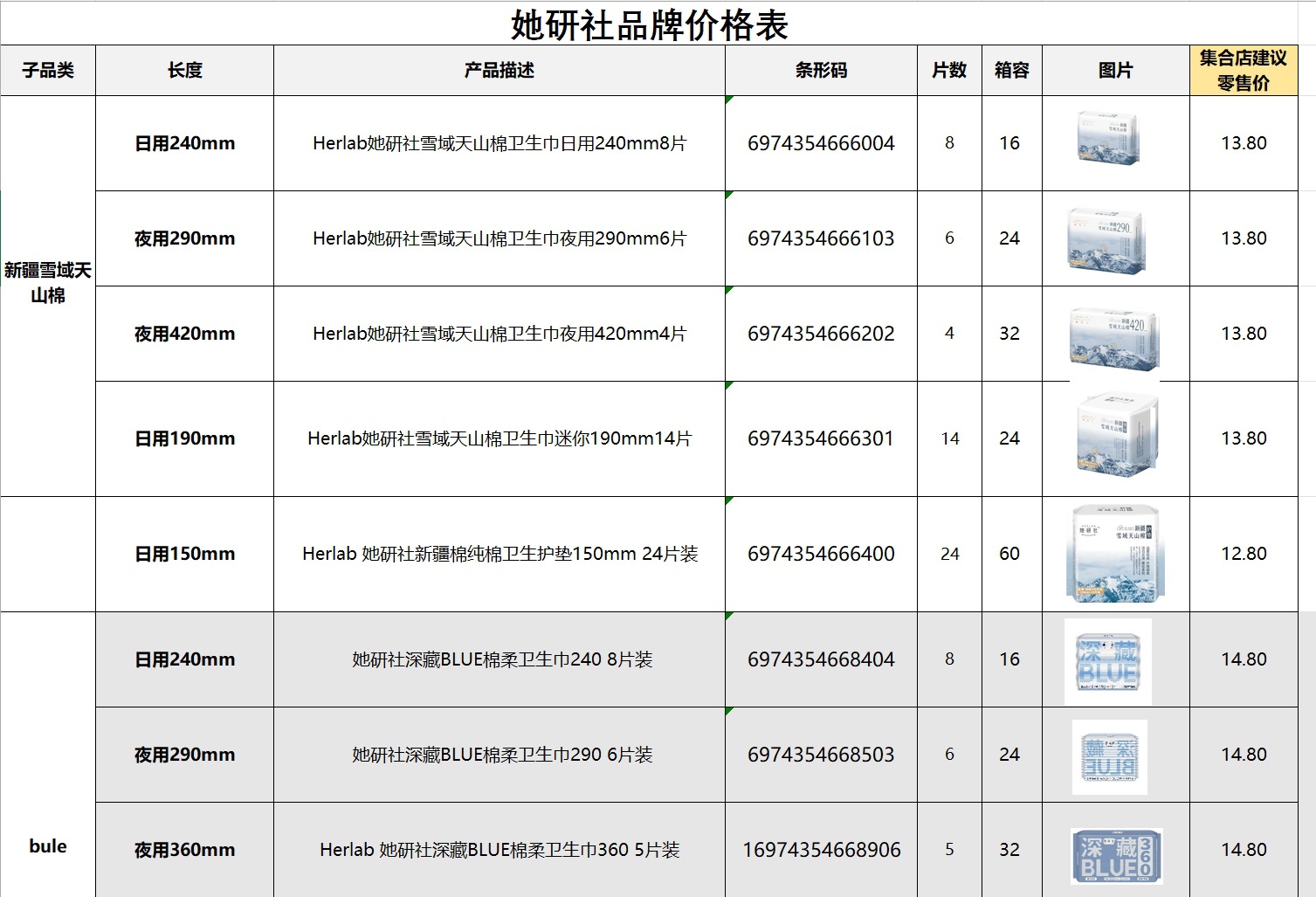Select barcode cell '6974354666004'

coord(821,143)
